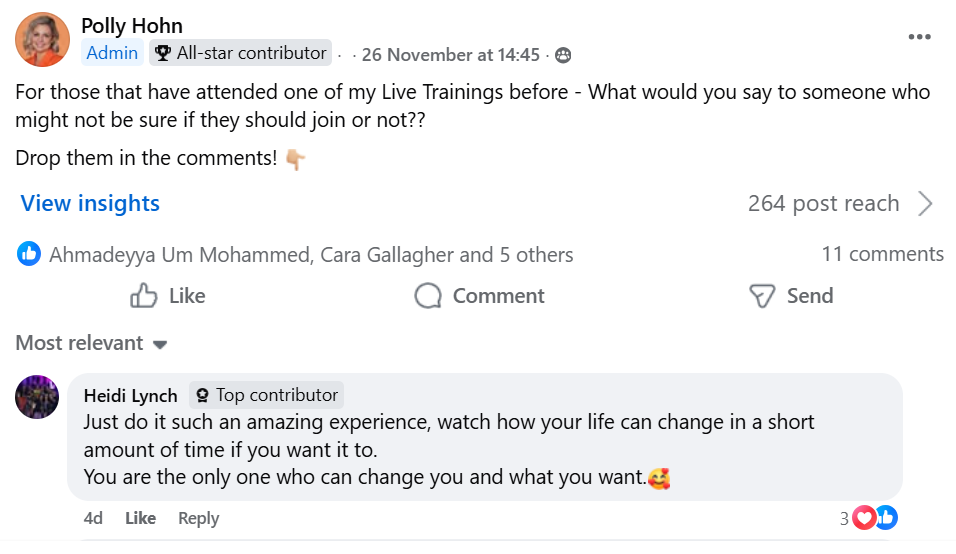Click the Admin badge label
Image resolution: width=956 pixels, height=554 pixels.
112,53
